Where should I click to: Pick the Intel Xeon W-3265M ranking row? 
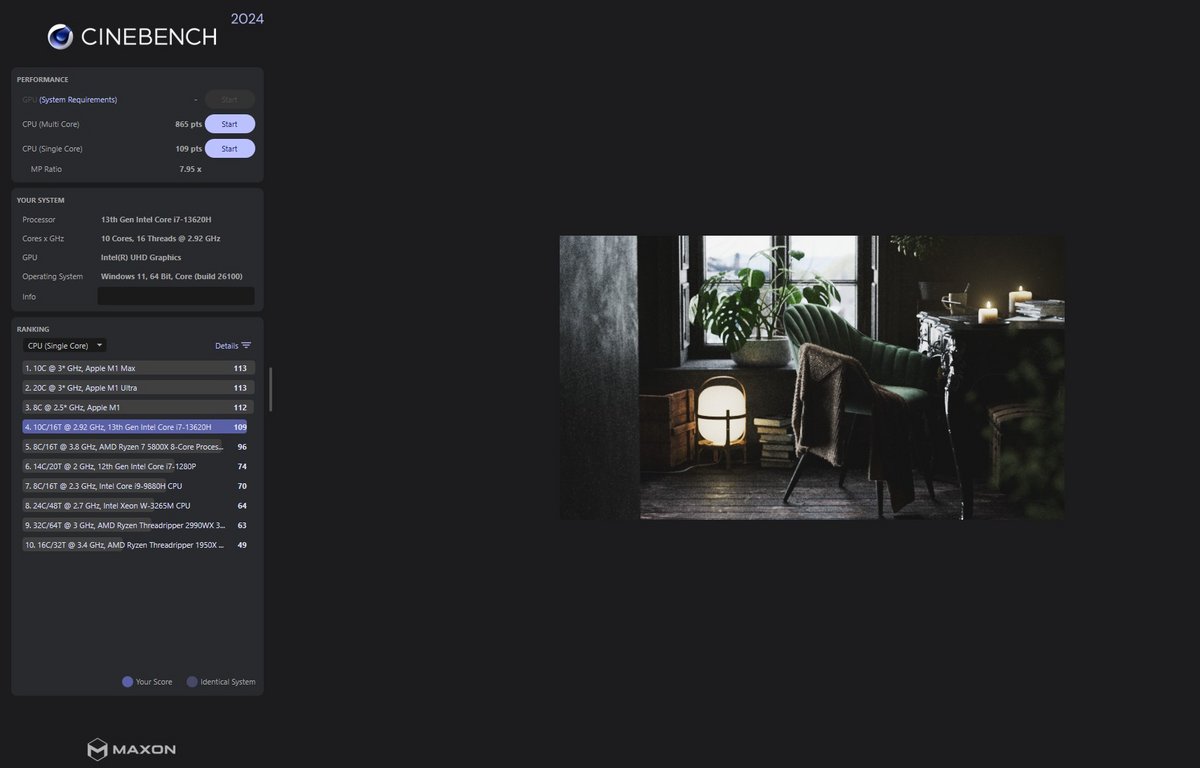click(x=136, y=506)
